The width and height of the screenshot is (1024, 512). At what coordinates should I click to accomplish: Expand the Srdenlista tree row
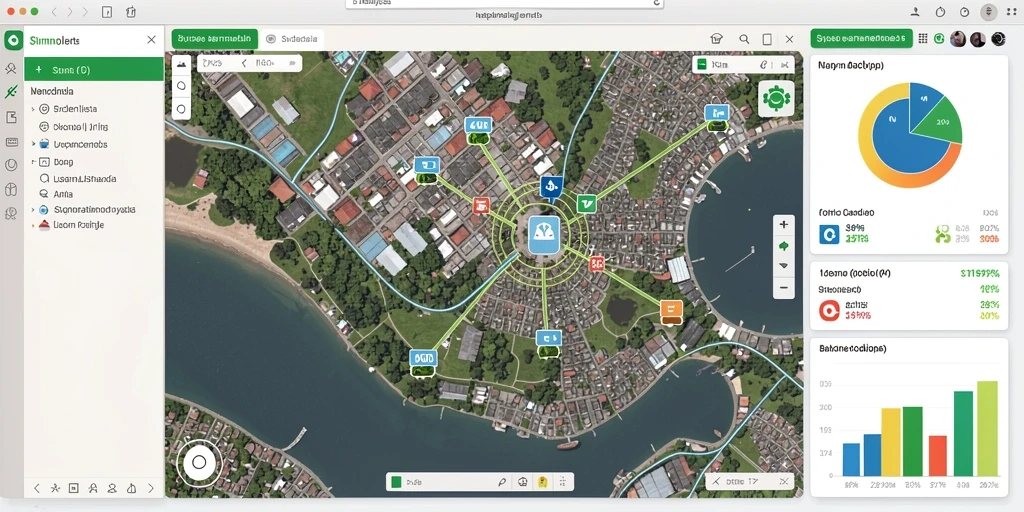tap(33, 109)
